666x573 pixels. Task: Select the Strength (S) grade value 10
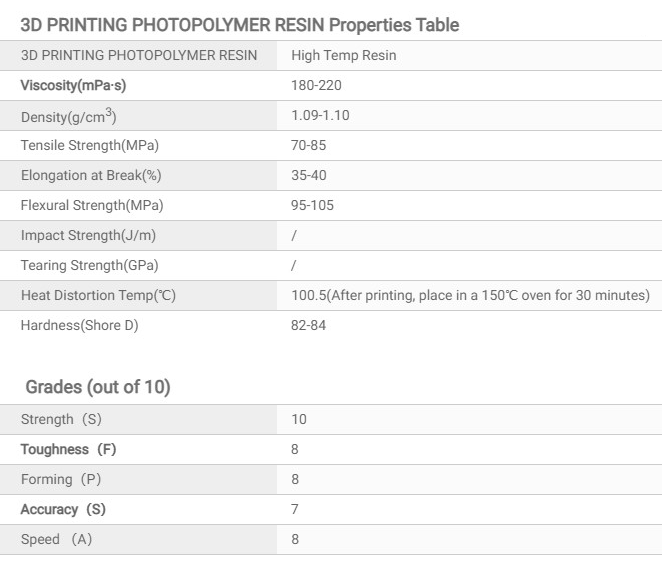tap(299, 419)
